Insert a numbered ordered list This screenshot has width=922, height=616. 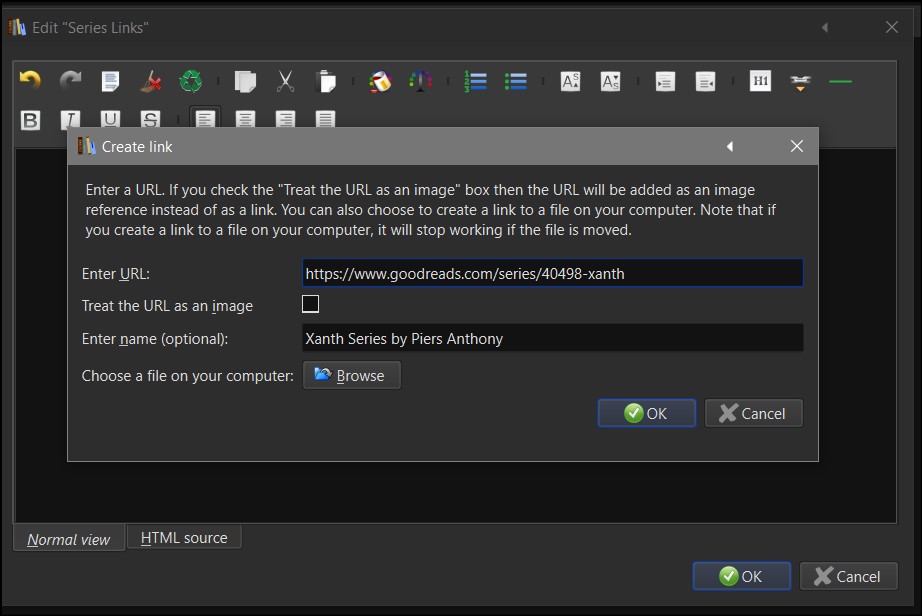pyautogui.click(x=475, y=81)
